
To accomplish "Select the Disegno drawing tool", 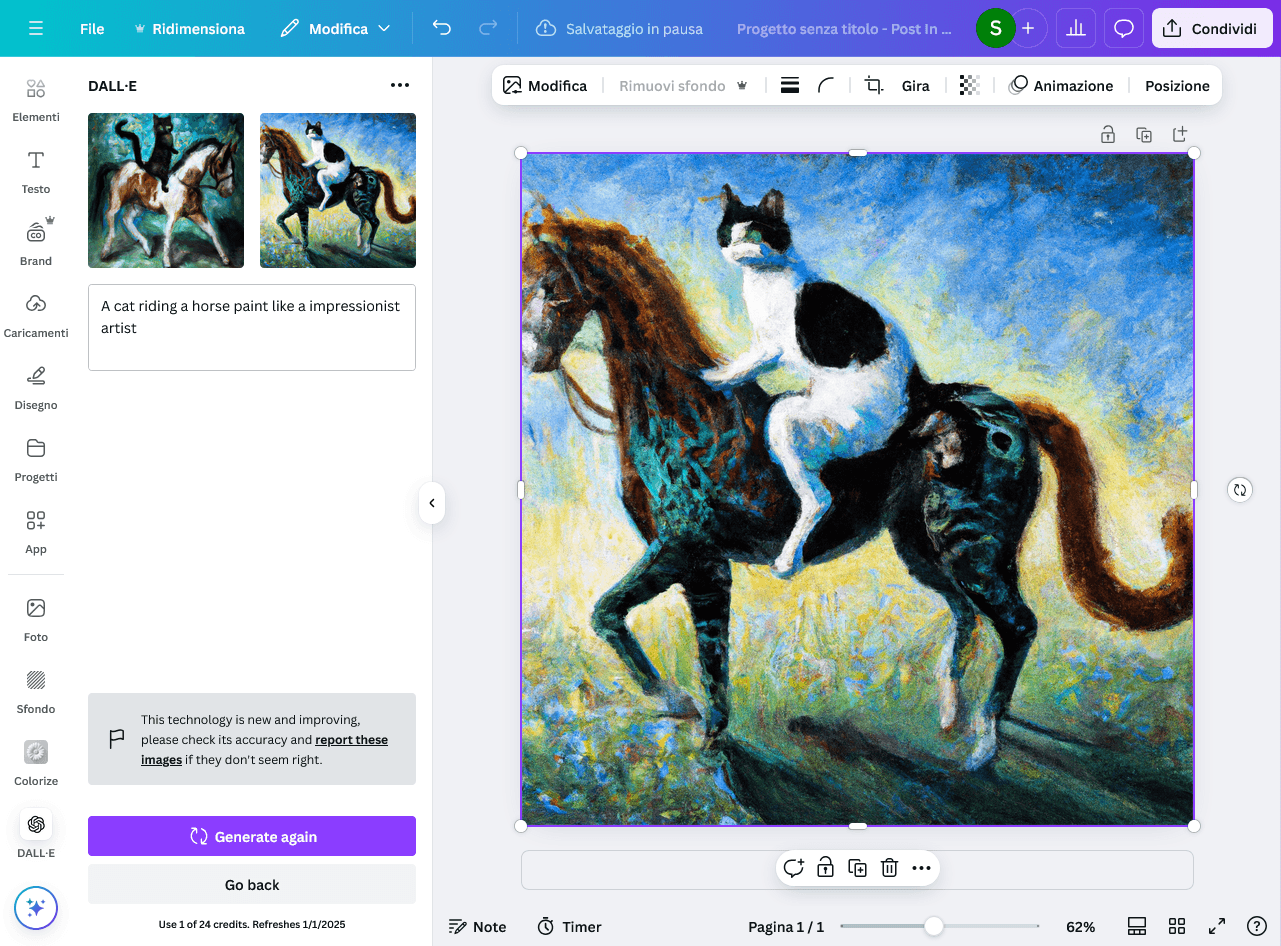I will (x=36, y=388).
